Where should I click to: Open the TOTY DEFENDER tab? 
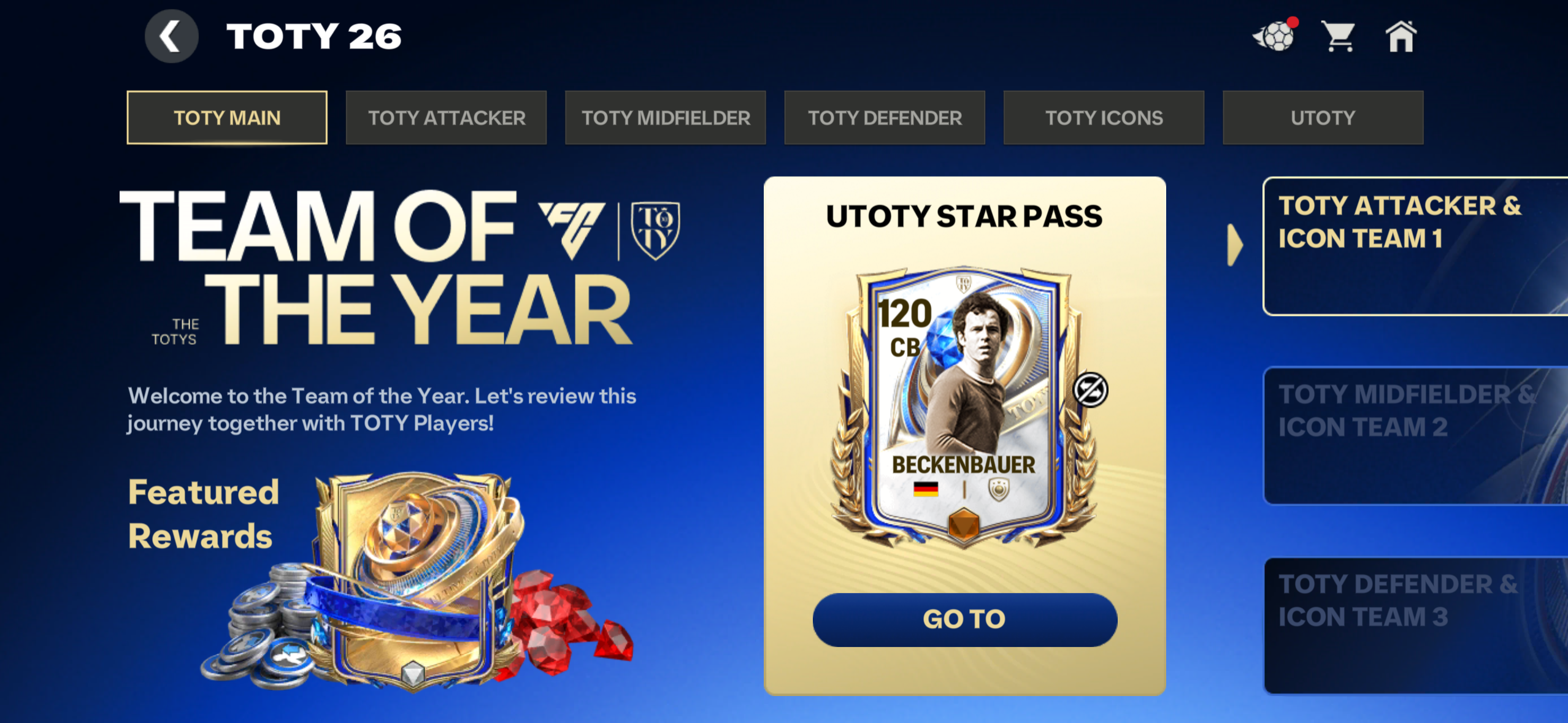885,118
